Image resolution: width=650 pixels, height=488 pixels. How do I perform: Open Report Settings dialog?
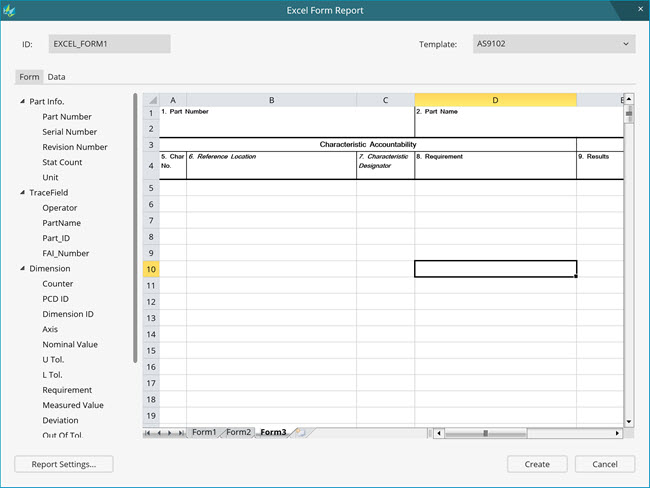point(64,464)
